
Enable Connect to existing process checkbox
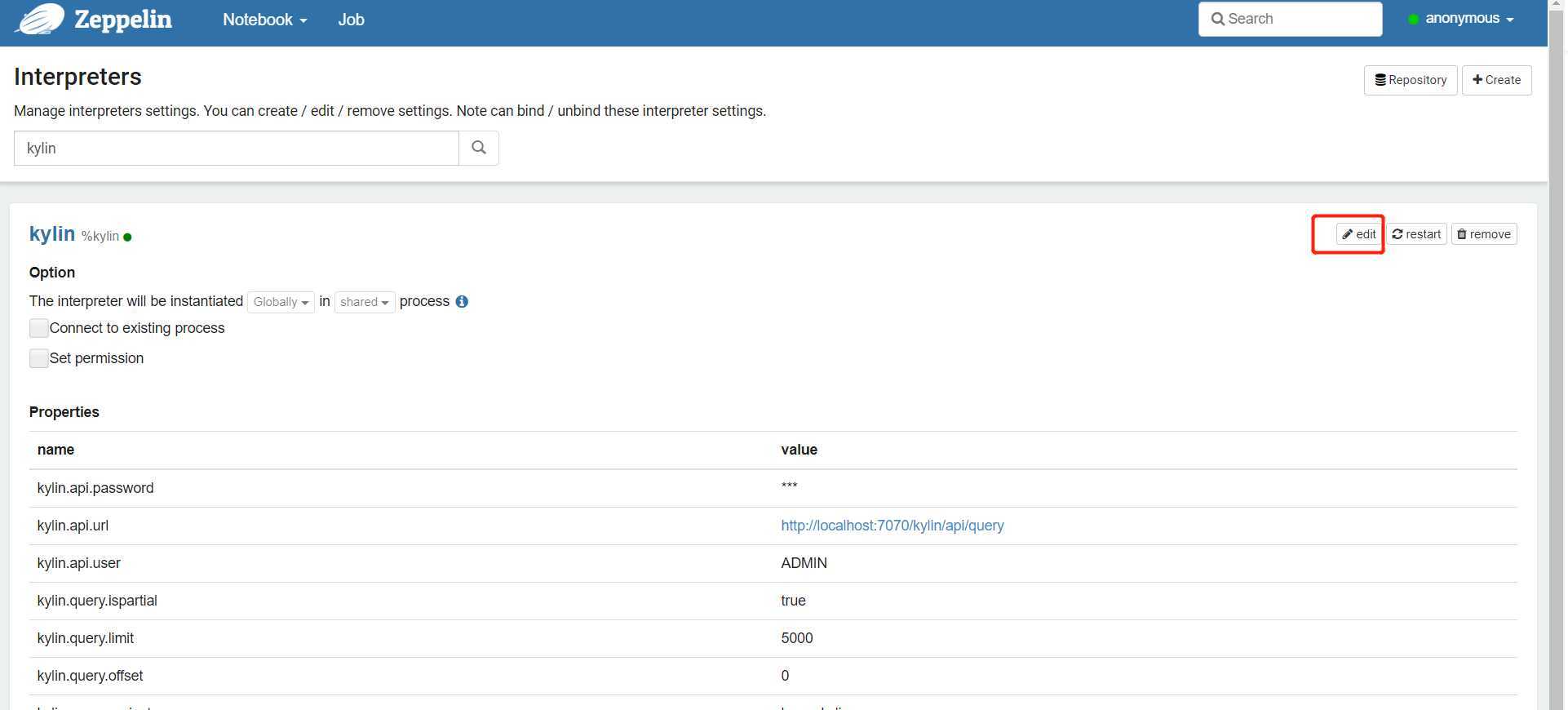click(x=39, y=328)
